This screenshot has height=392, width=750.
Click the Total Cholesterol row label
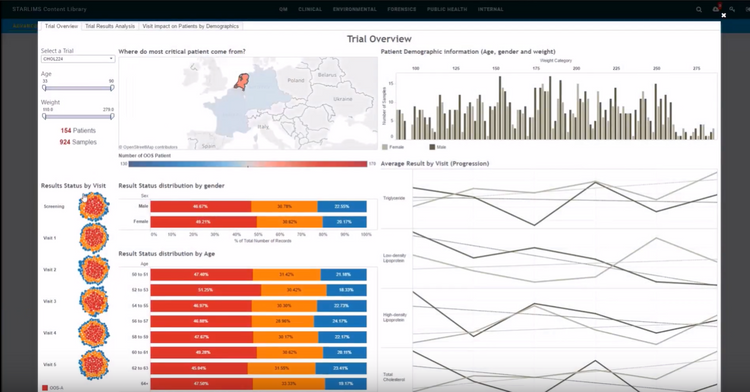pos(394,377)
